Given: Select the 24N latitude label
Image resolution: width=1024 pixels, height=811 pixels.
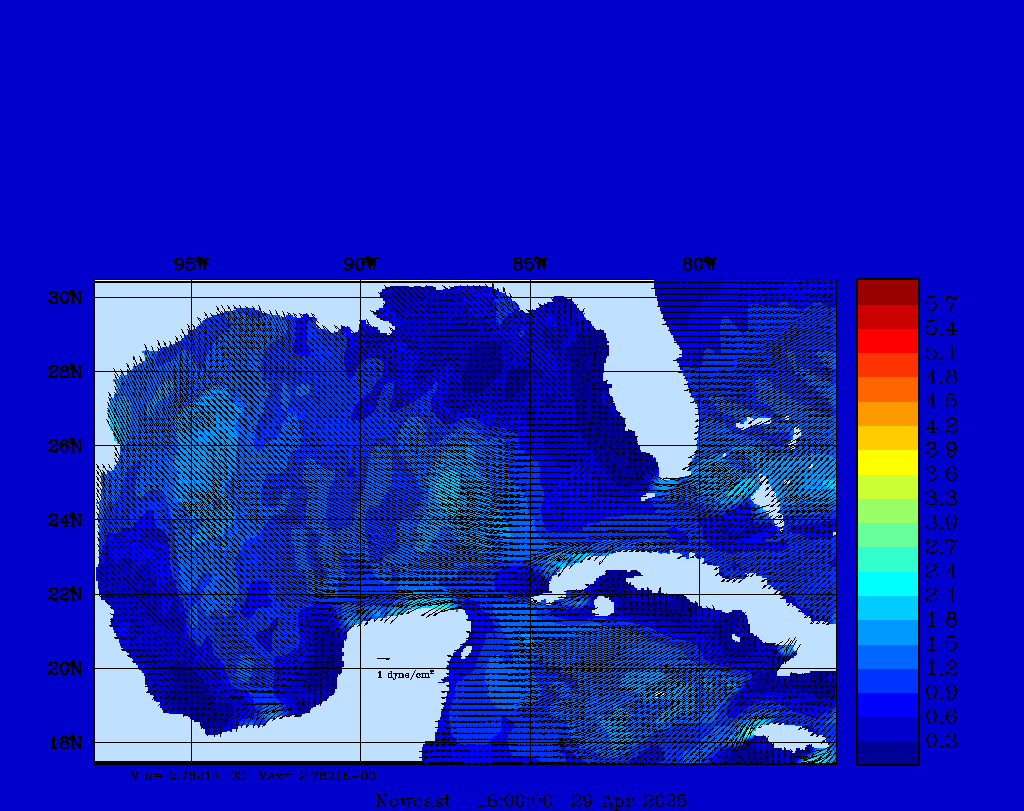Looking at the screenshot, I should (64, 520).
